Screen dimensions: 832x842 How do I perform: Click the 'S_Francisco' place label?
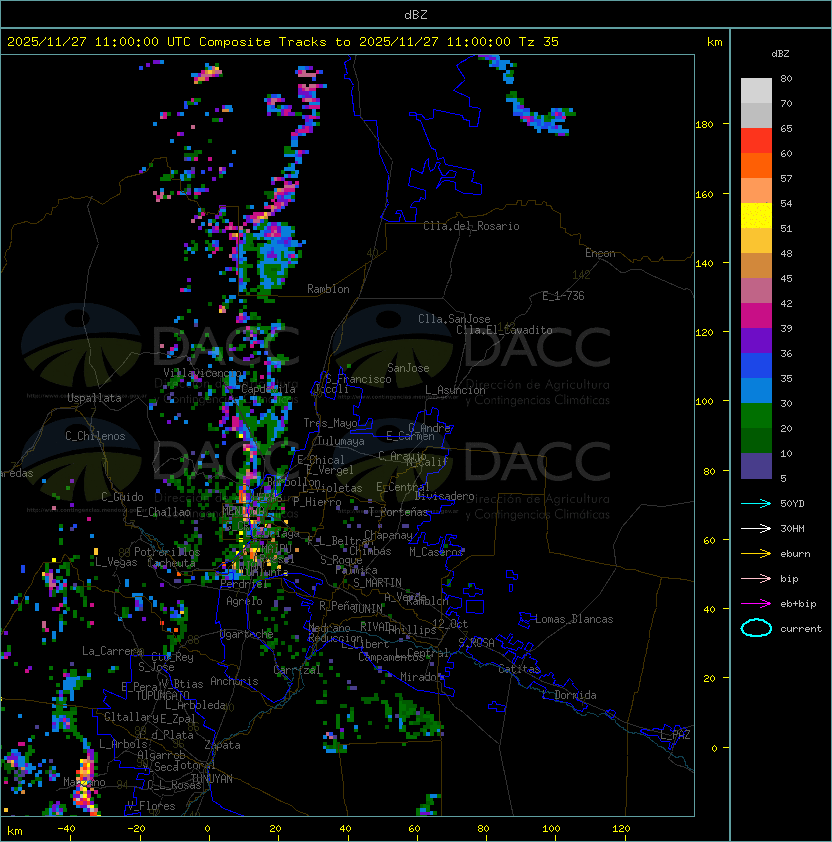(358, 379)
